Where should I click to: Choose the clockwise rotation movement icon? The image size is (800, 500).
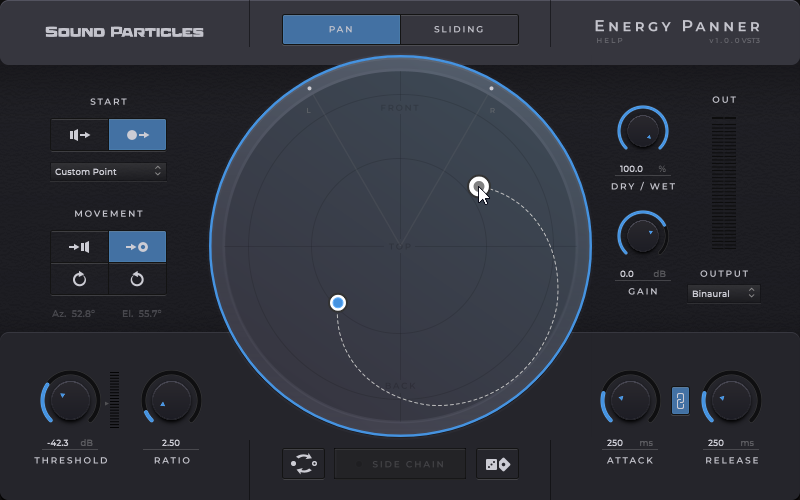[x=80, y=279]
